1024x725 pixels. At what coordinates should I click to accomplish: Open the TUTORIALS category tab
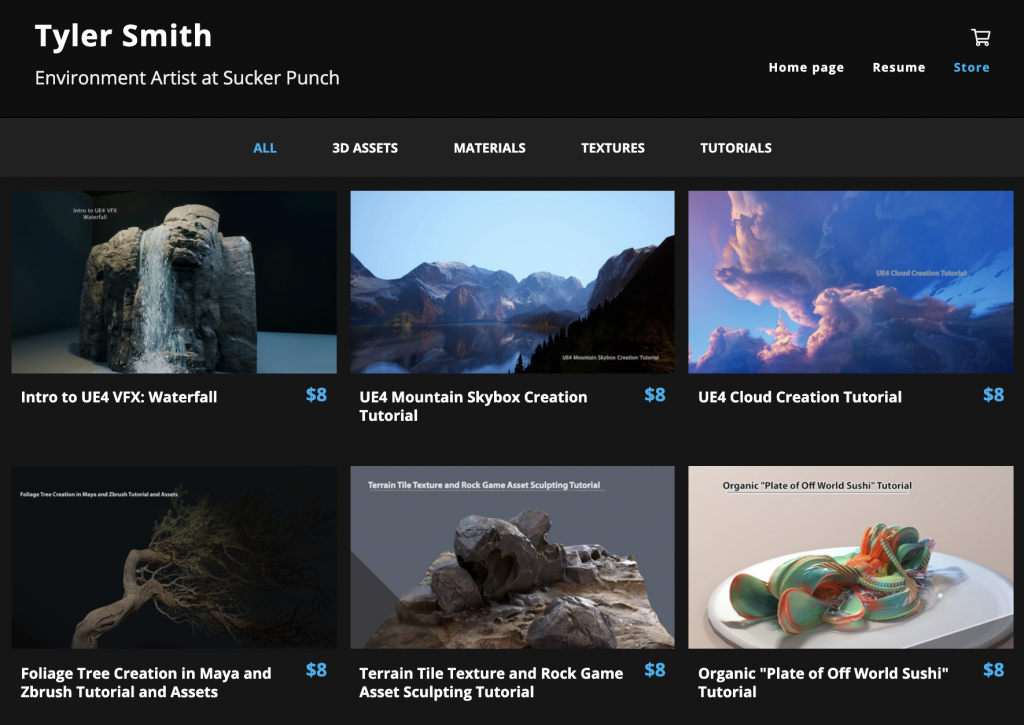(735, 148)
